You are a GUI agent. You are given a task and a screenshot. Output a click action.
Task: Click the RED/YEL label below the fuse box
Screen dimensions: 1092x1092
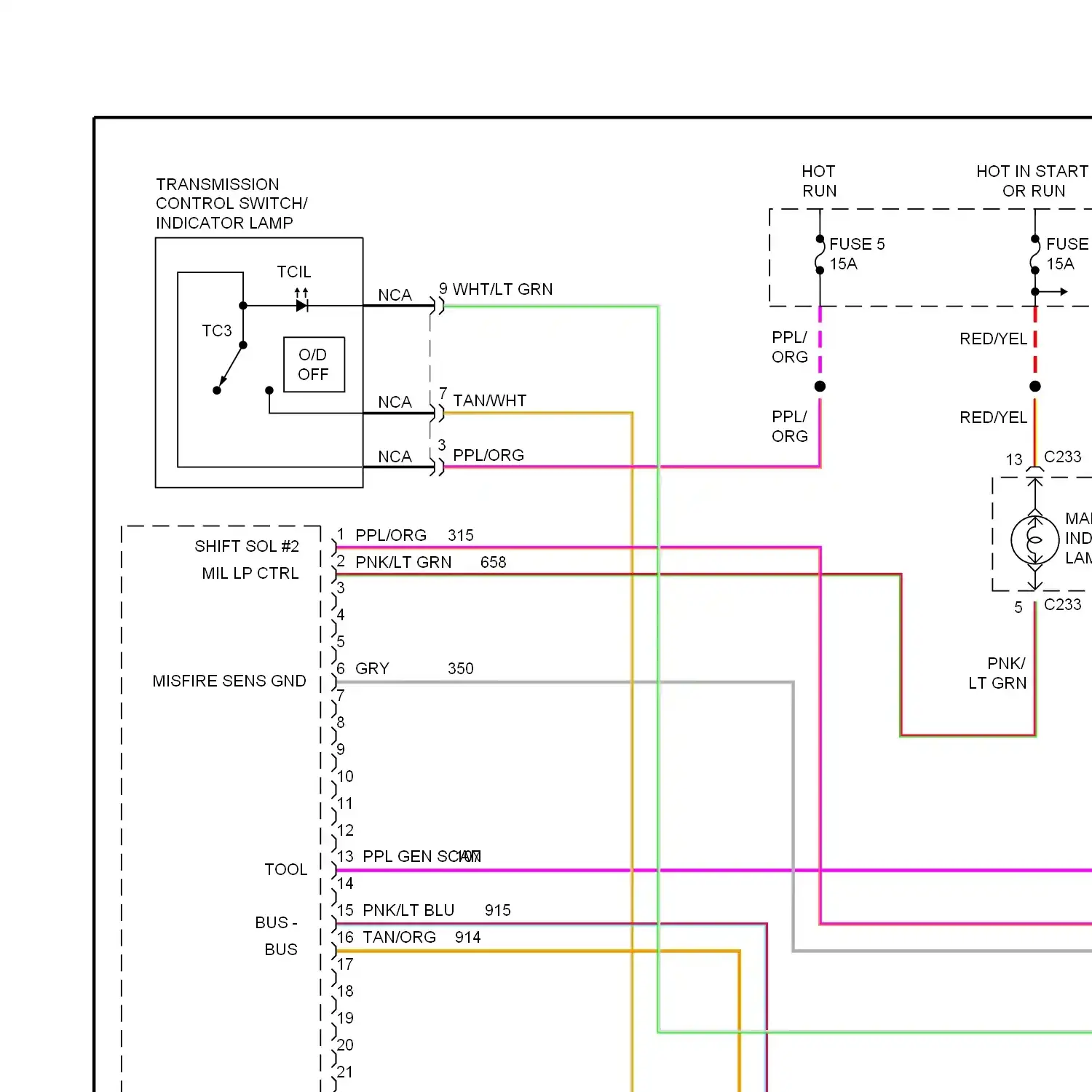tap(993, 339)
